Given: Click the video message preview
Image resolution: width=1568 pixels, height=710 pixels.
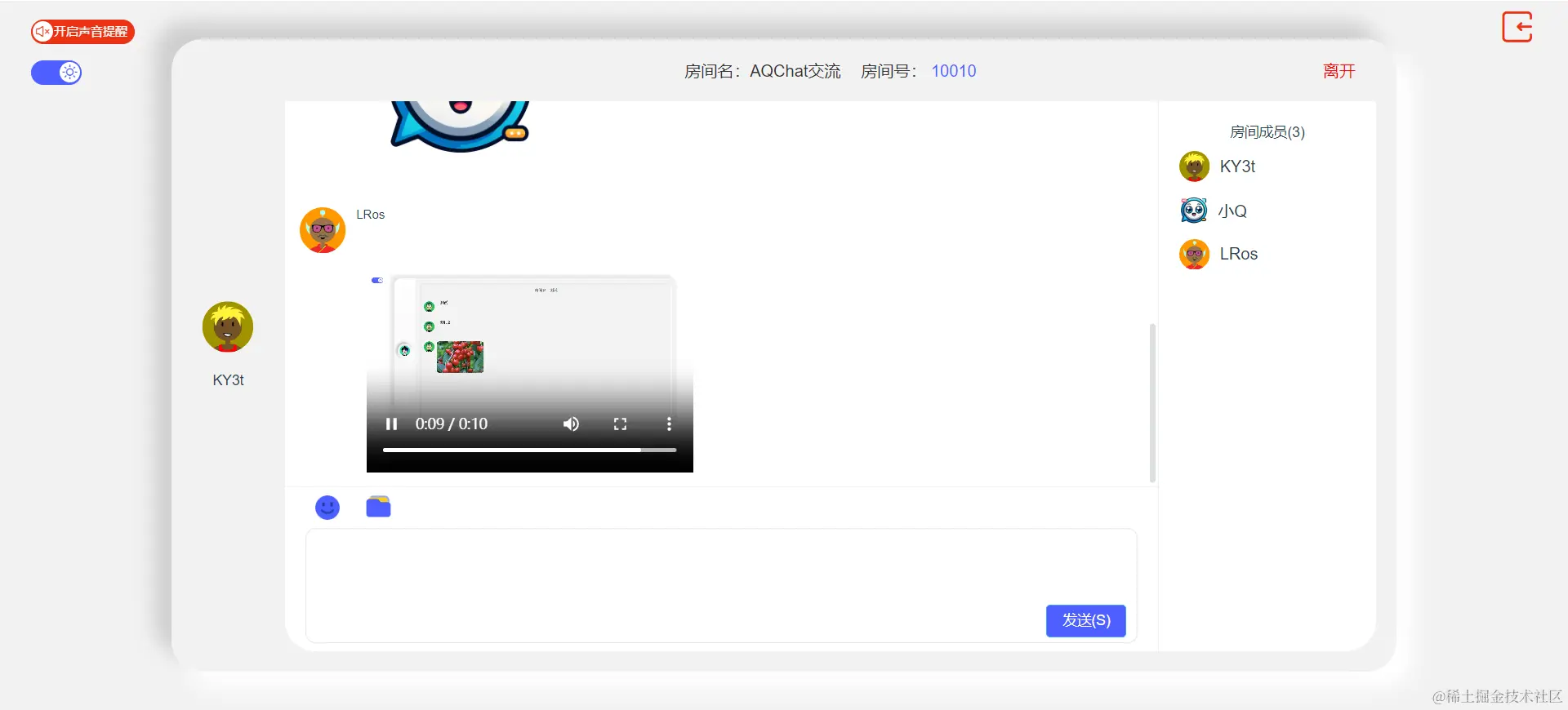Looking at the screenshot, I should [530, 373].
